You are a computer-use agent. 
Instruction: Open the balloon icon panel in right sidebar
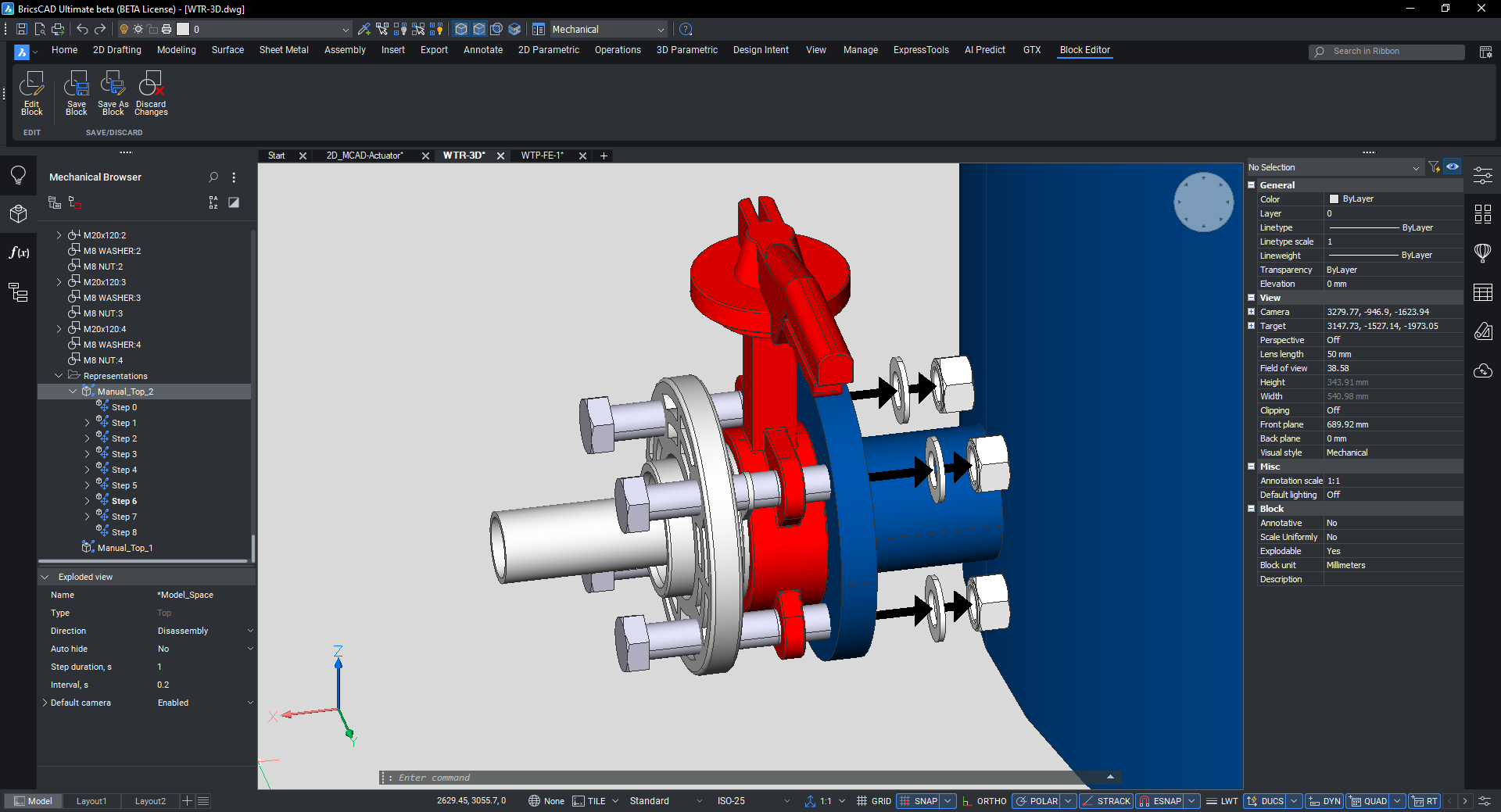pyautogui.click(x=1482, y=252)
